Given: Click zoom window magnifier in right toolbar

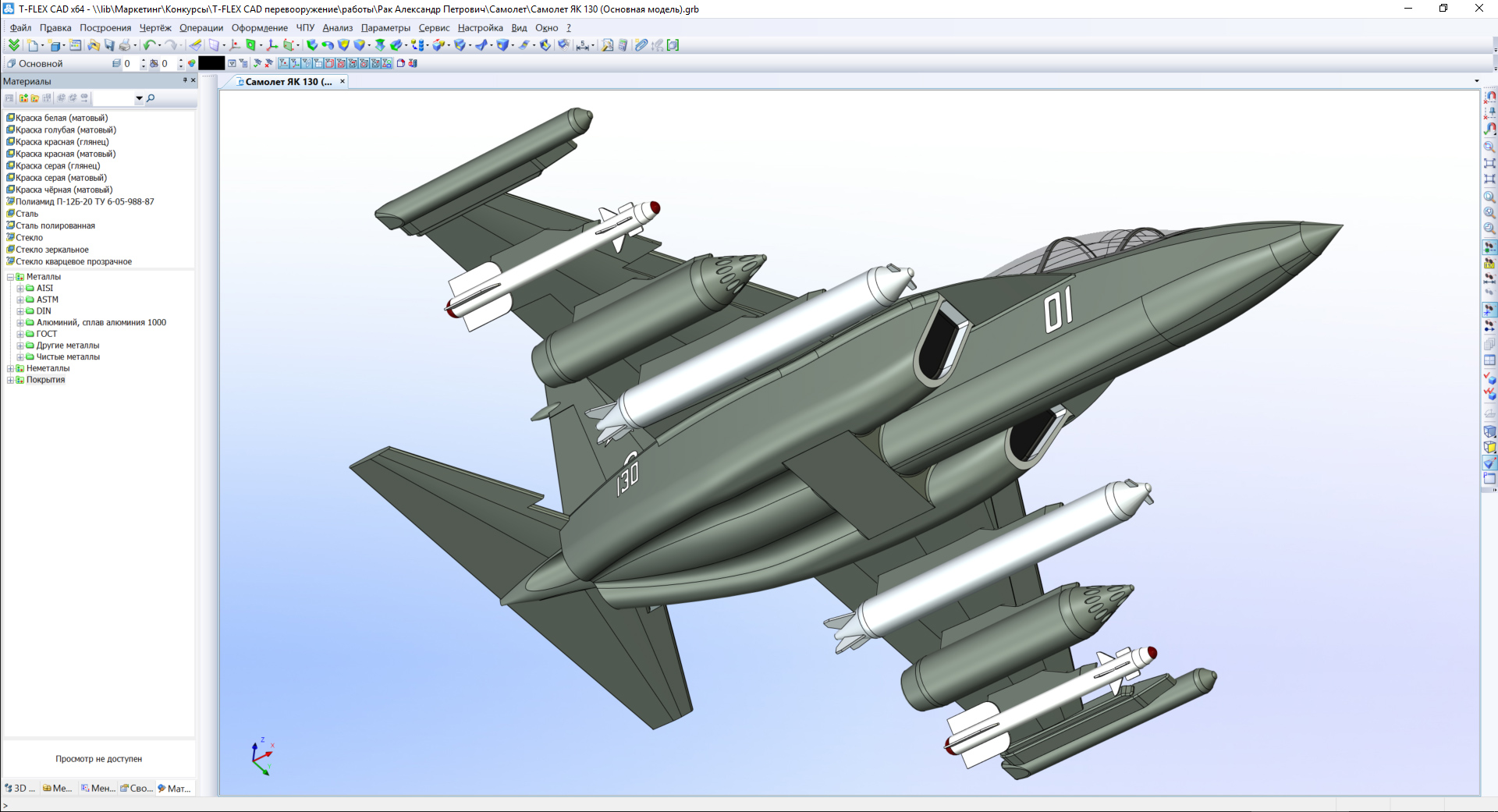Looking at the screenshot, I should pyautogui.click(x=1489, y=147).
